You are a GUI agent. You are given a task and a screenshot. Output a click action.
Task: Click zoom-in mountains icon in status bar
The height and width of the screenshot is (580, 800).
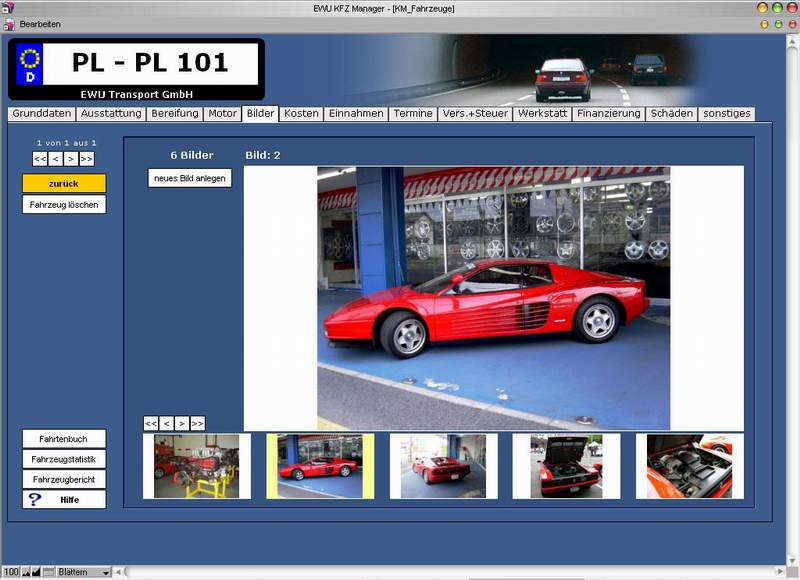coord(36,572)
